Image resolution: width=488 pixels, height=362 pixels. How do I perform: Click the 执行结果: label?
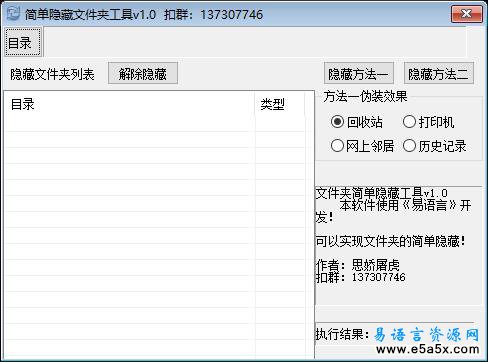(343, 334)
